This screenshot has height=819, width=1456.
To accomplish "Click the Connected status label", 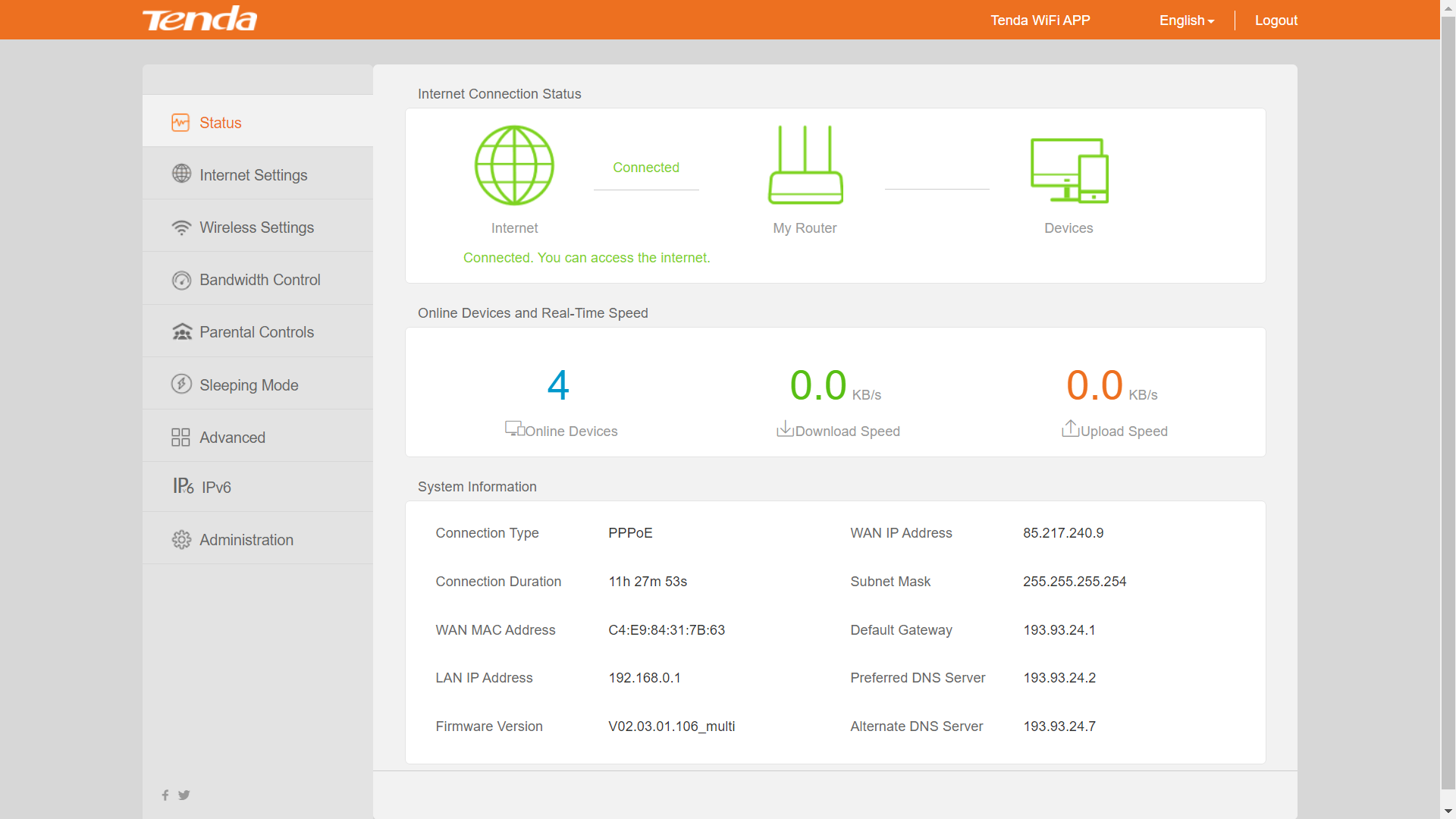I will (x=646, y=168).
